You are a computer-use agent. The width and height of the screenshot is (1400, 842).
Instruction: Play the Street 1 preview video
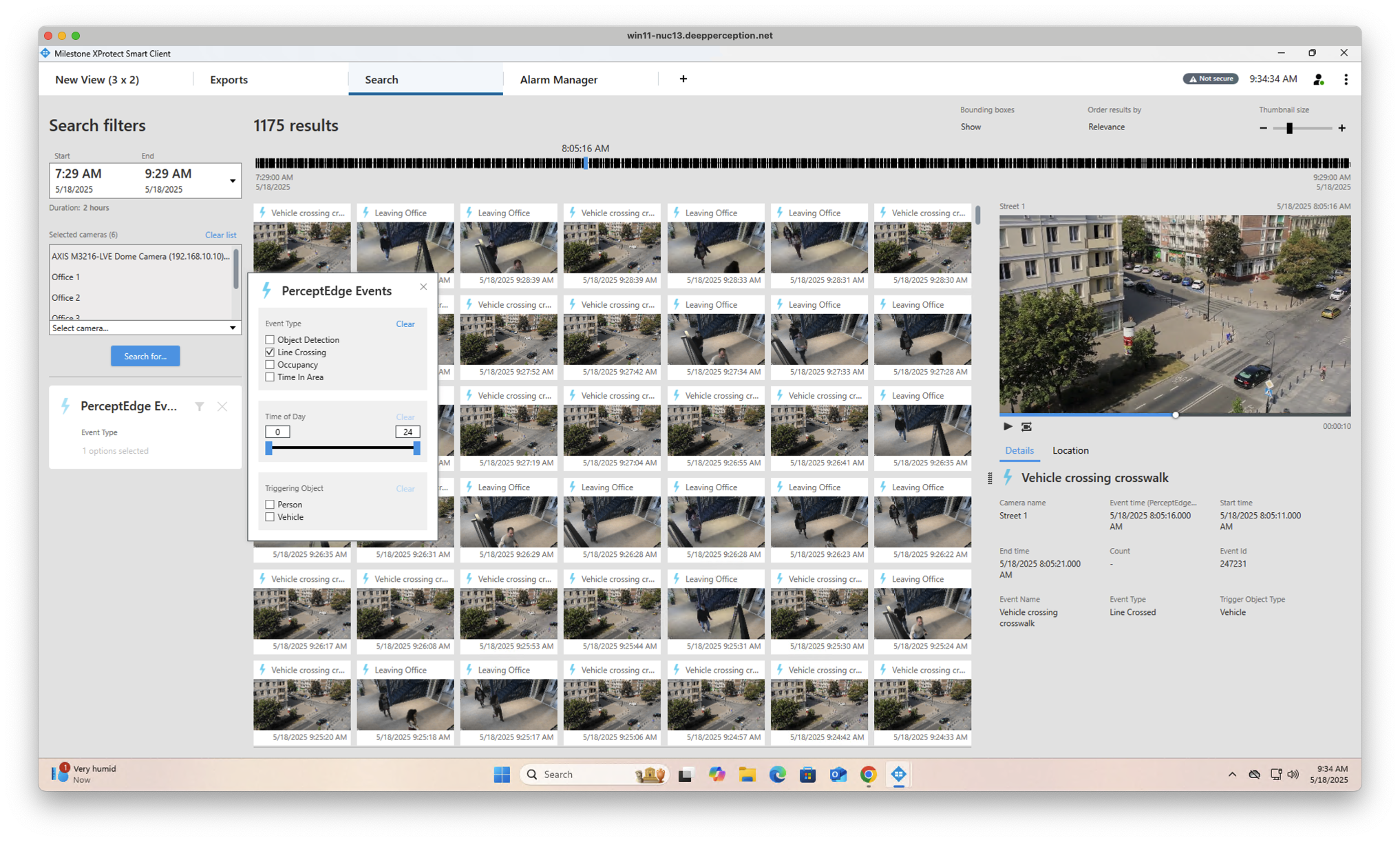pyautogui.click(x=1007, y=426)
